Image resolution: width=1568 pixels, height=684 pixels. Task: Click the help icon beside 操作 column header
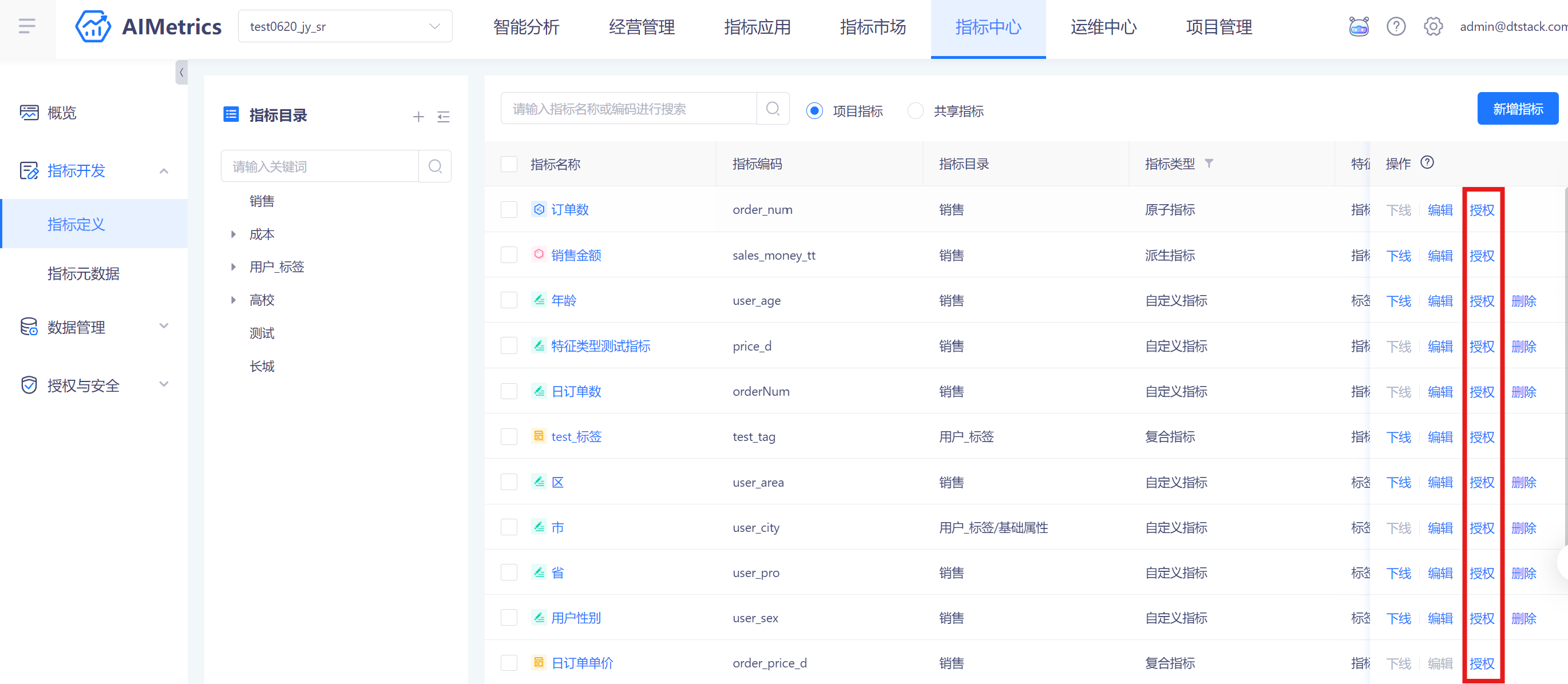point(1427,162)
